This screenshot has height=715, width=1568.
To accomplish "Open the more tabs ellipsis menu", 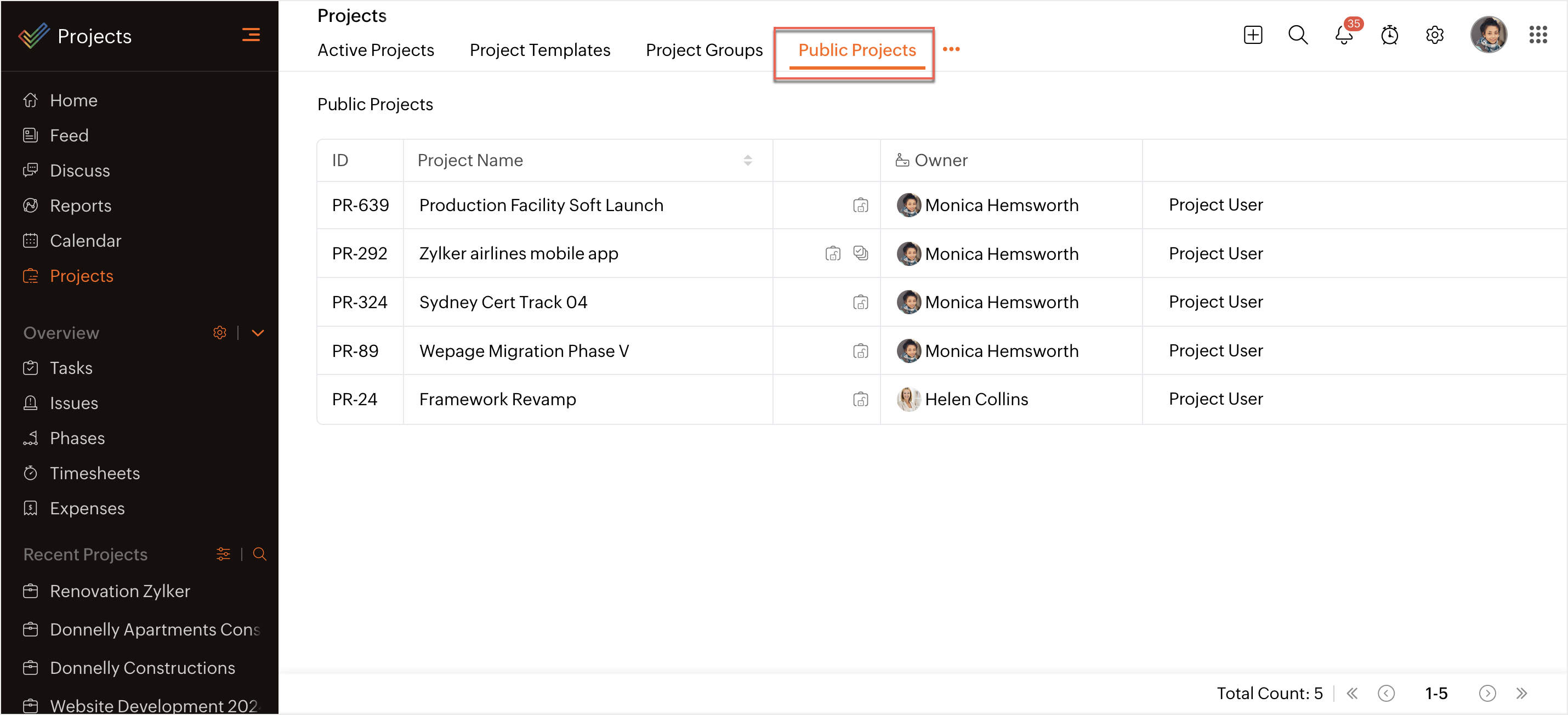I will tap(951, 50).
